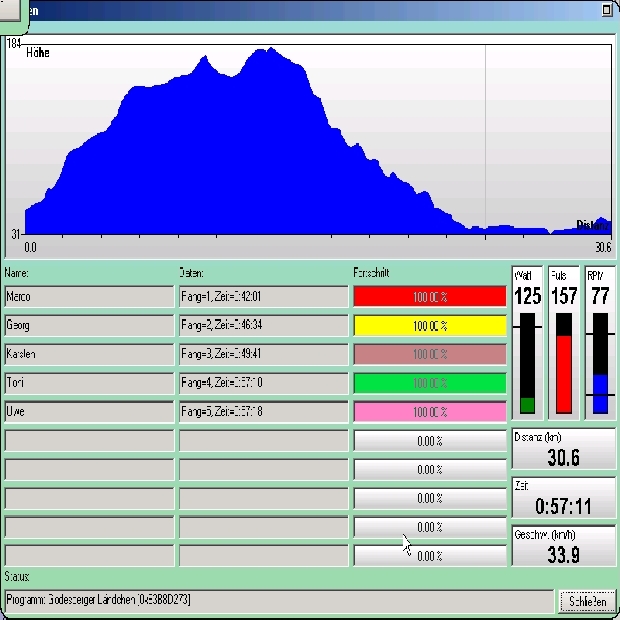The width and height of the screenshot is (620, 620).
Task: Click the window control button in title bar
Action: (607, 9)
